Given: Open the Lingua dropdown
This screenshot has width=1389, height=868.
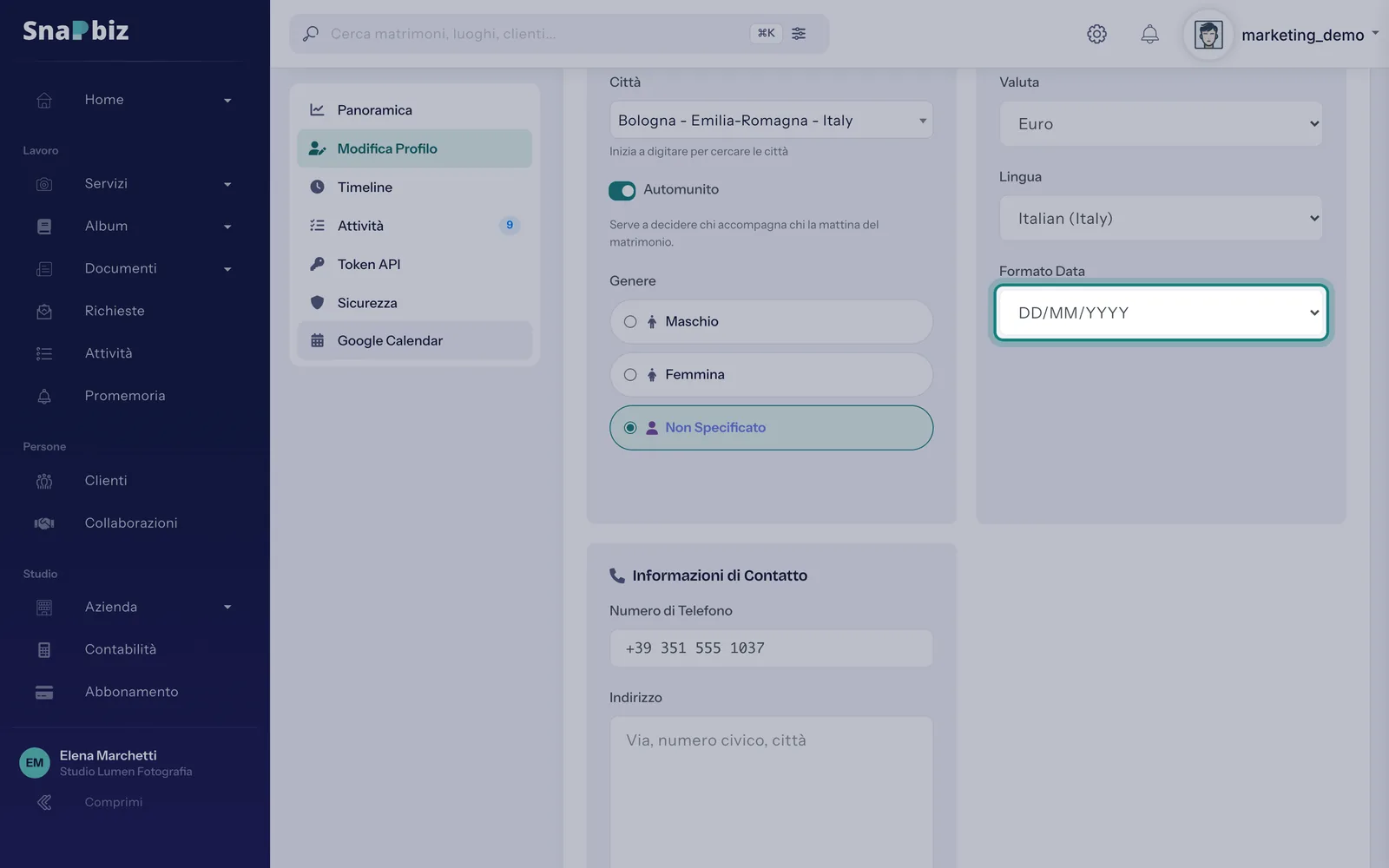Looking at the screenshot, I should click(x=1161, y=219).
